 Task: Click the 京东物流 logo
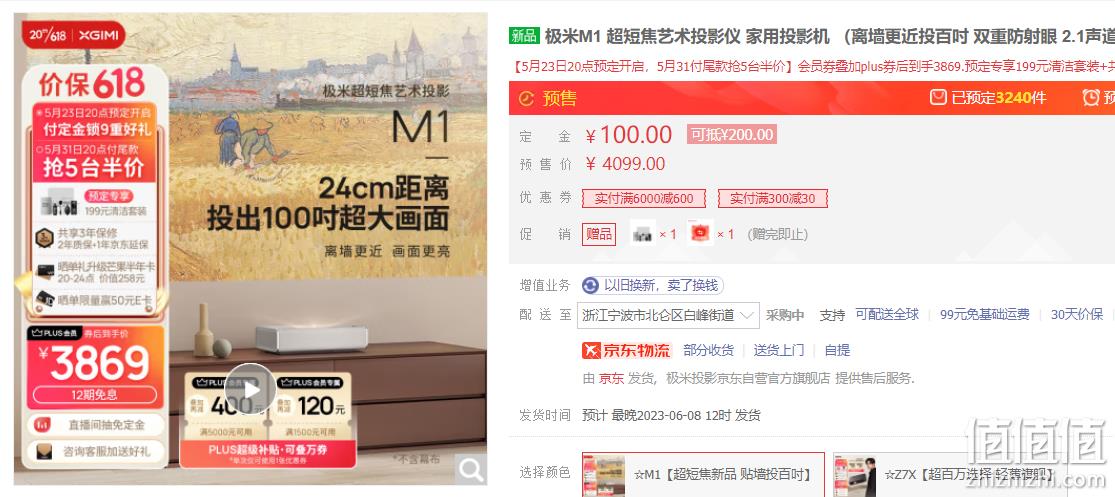(x=626, y=350)
